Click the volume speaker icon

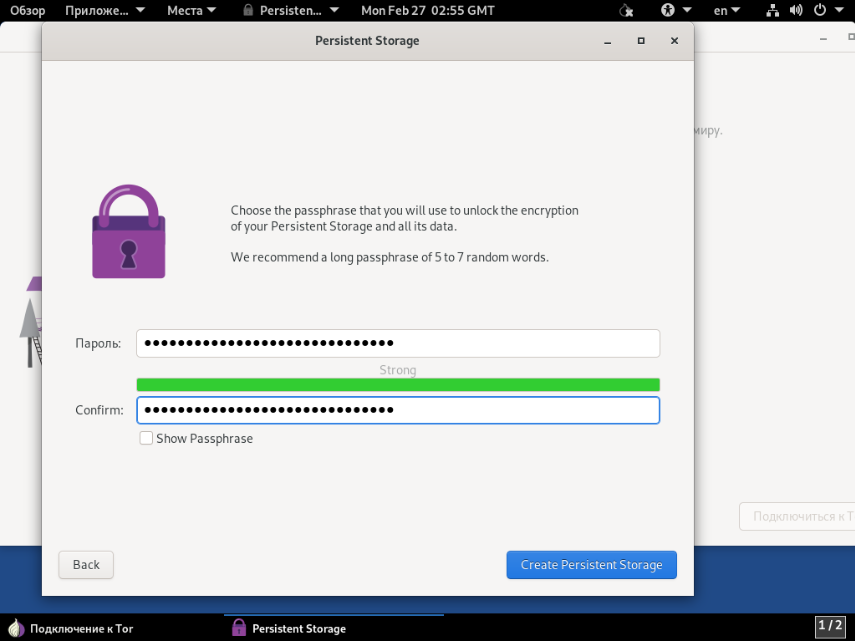click(797, 11)
